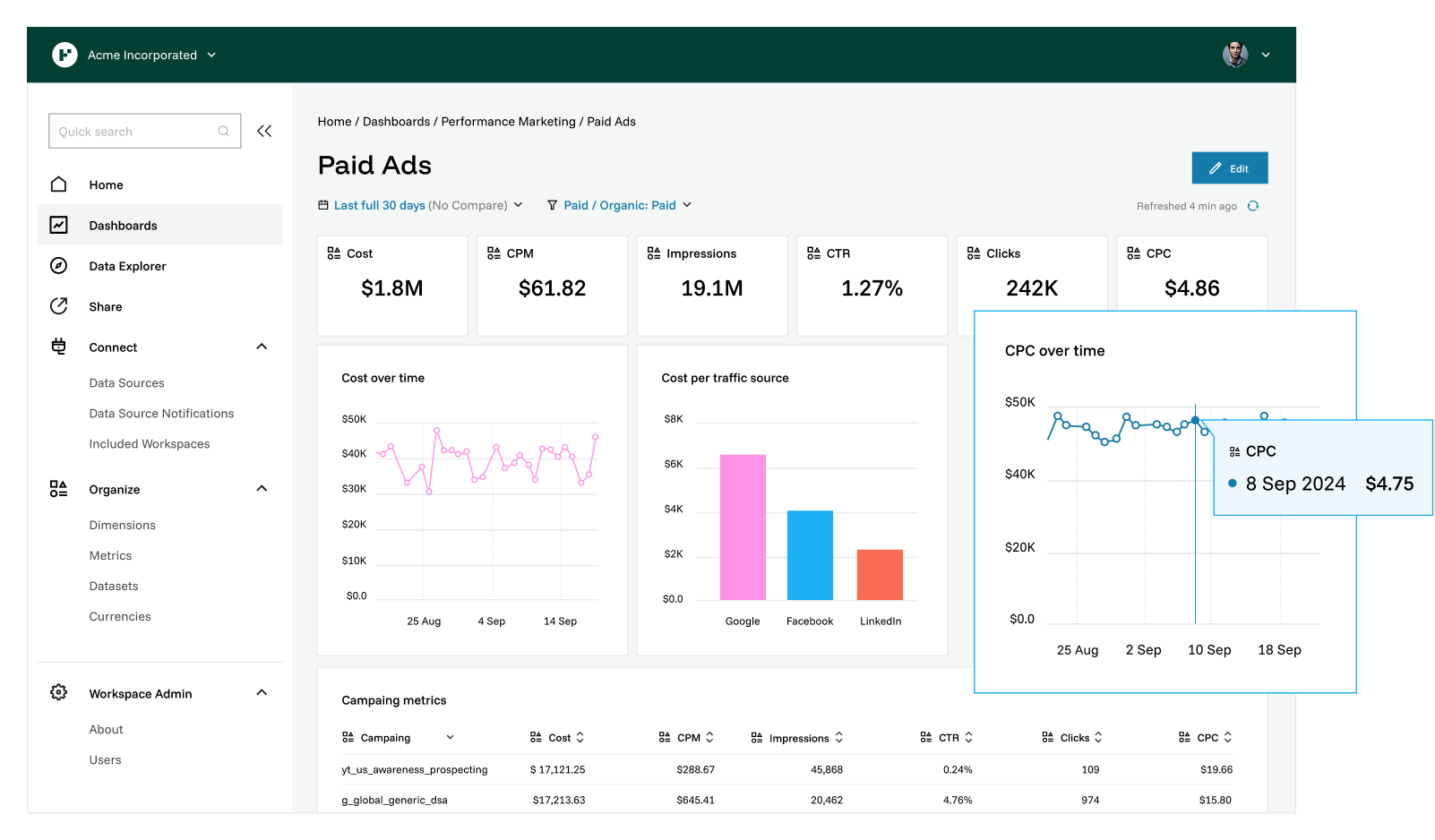Click the magnifier icon in quick search
This screenshot has height=840, width=1435.
pos(223,131)
